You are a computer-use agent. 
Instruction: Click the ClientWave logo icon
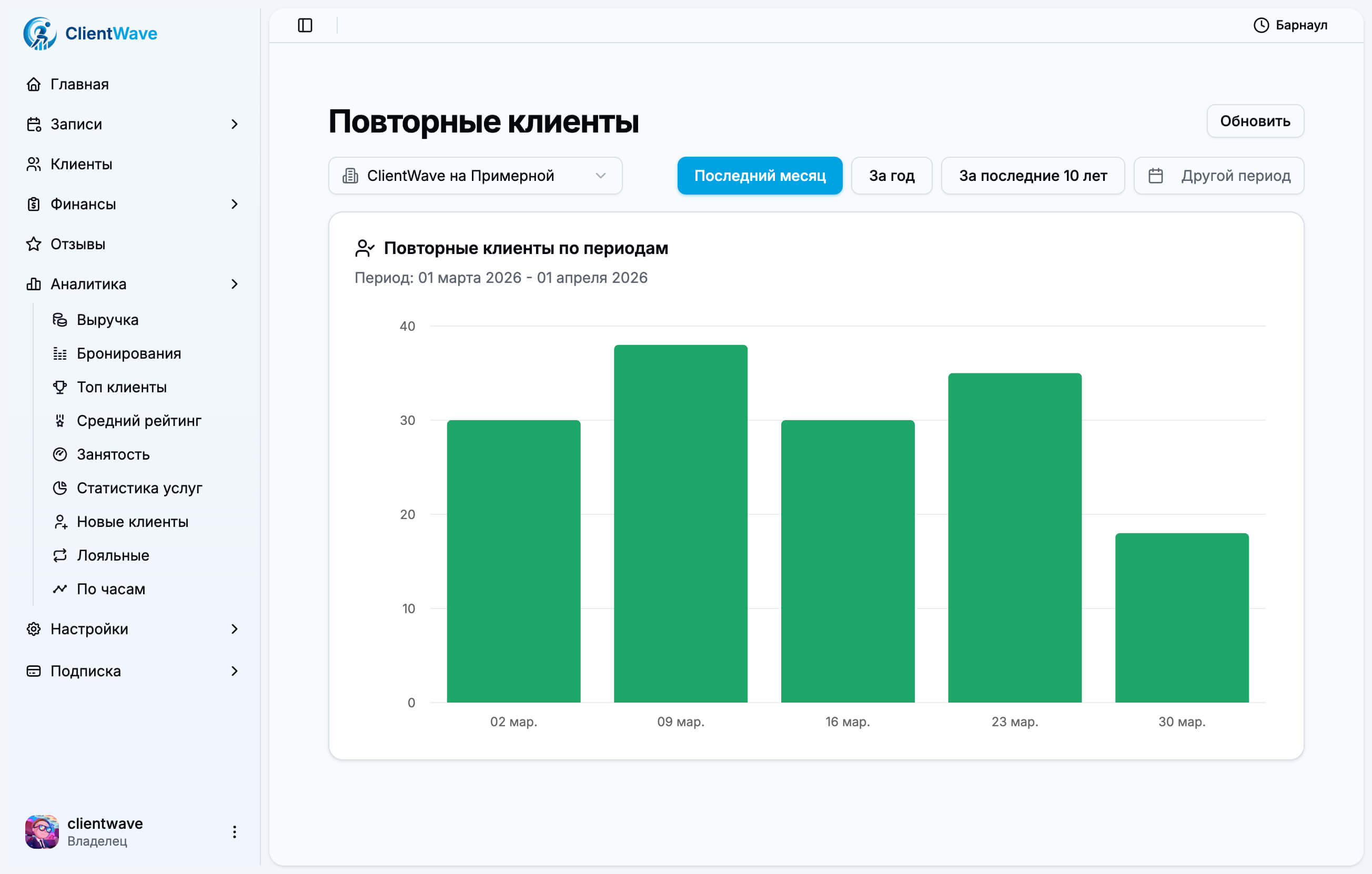click(x=39, y=34)
